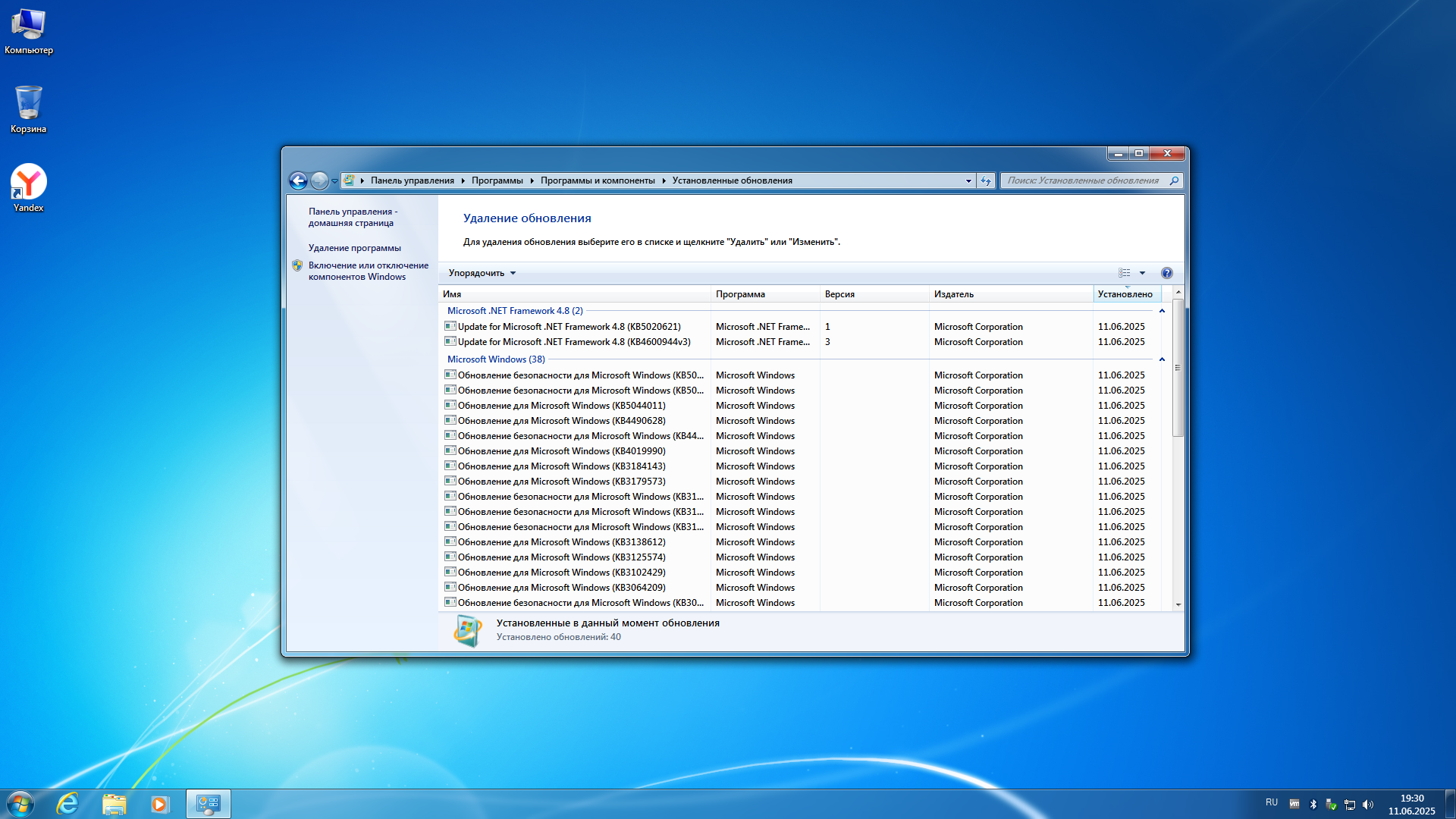Sort by the Издатель column header
The height and width of the screenshot is (819, 1456).
1012,294
